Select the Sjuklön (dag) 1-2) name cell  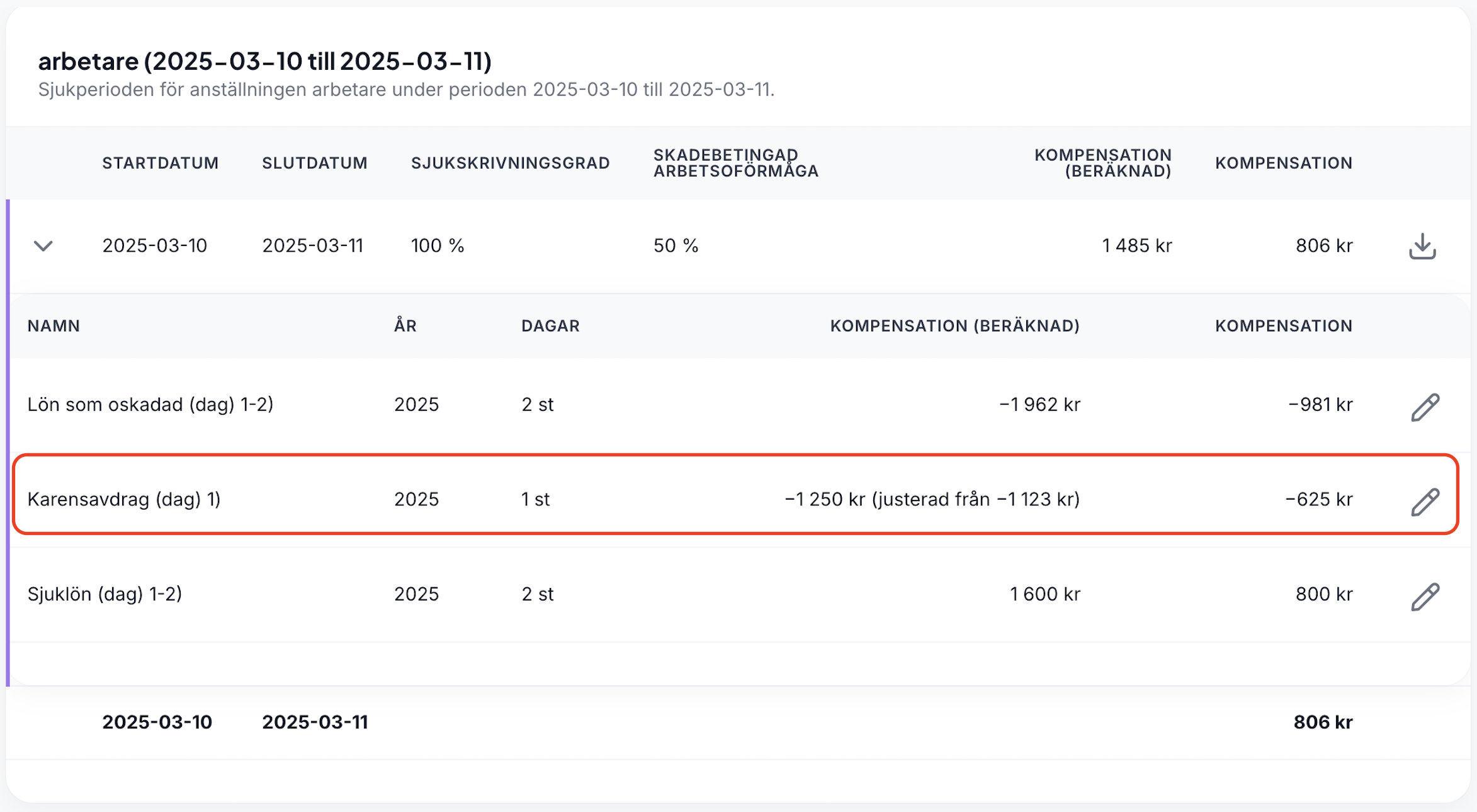pos(105,594)
